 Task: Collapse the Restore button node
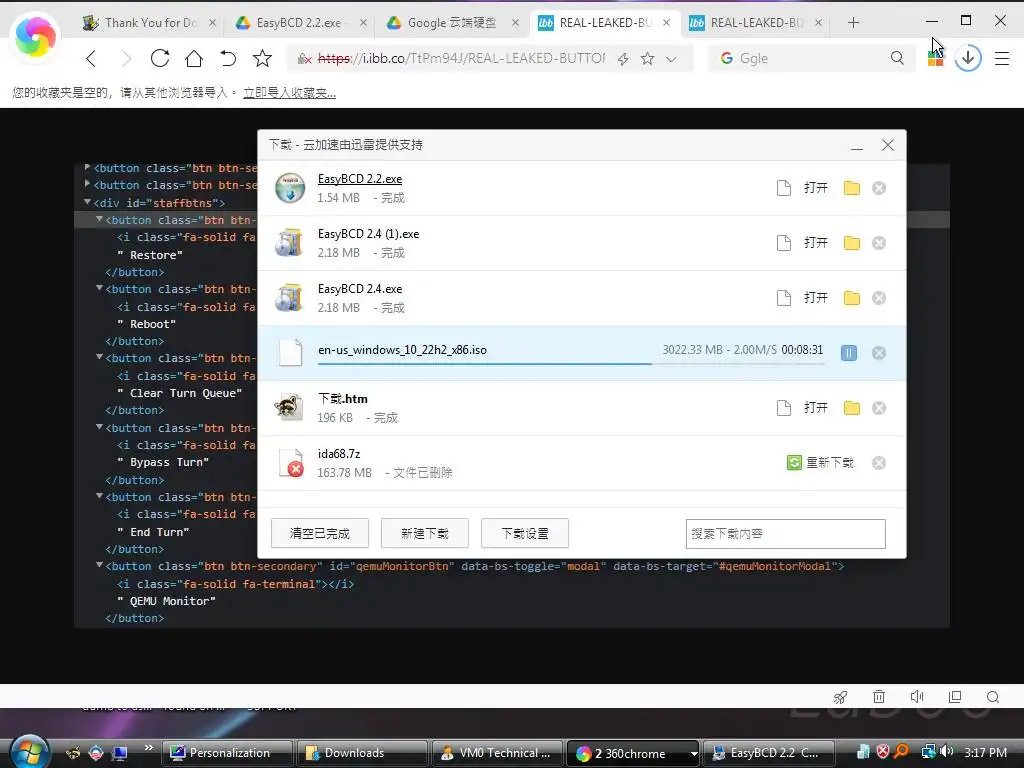99,219
